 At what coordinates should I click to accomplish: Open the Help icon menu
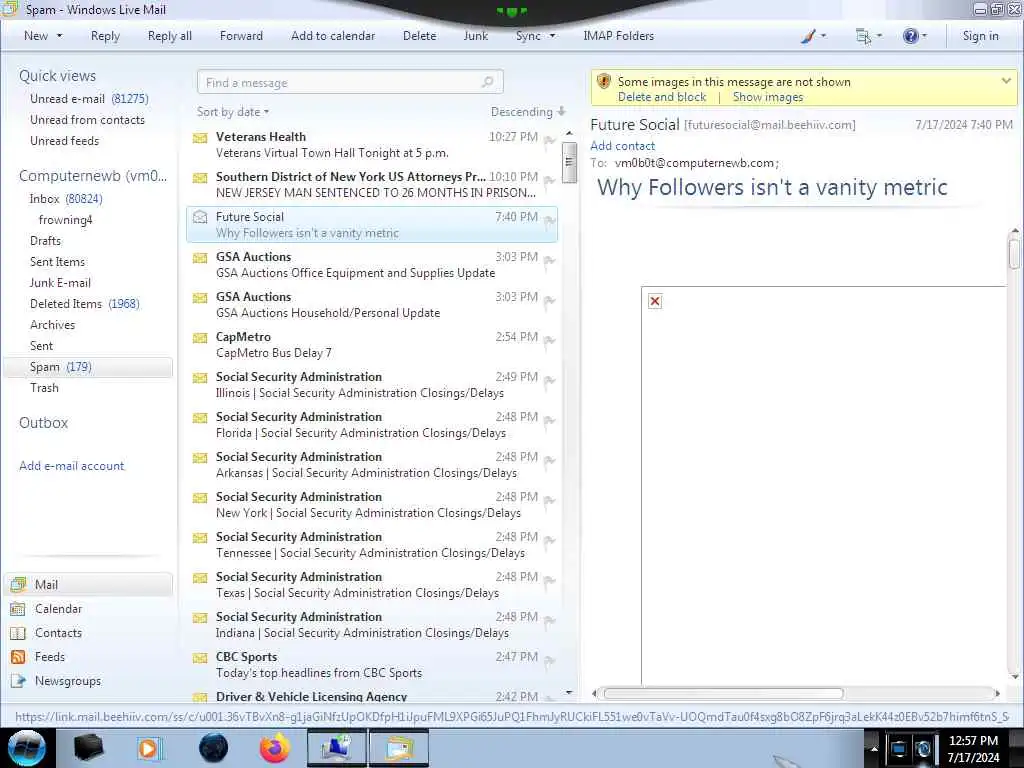click(915, 36)
